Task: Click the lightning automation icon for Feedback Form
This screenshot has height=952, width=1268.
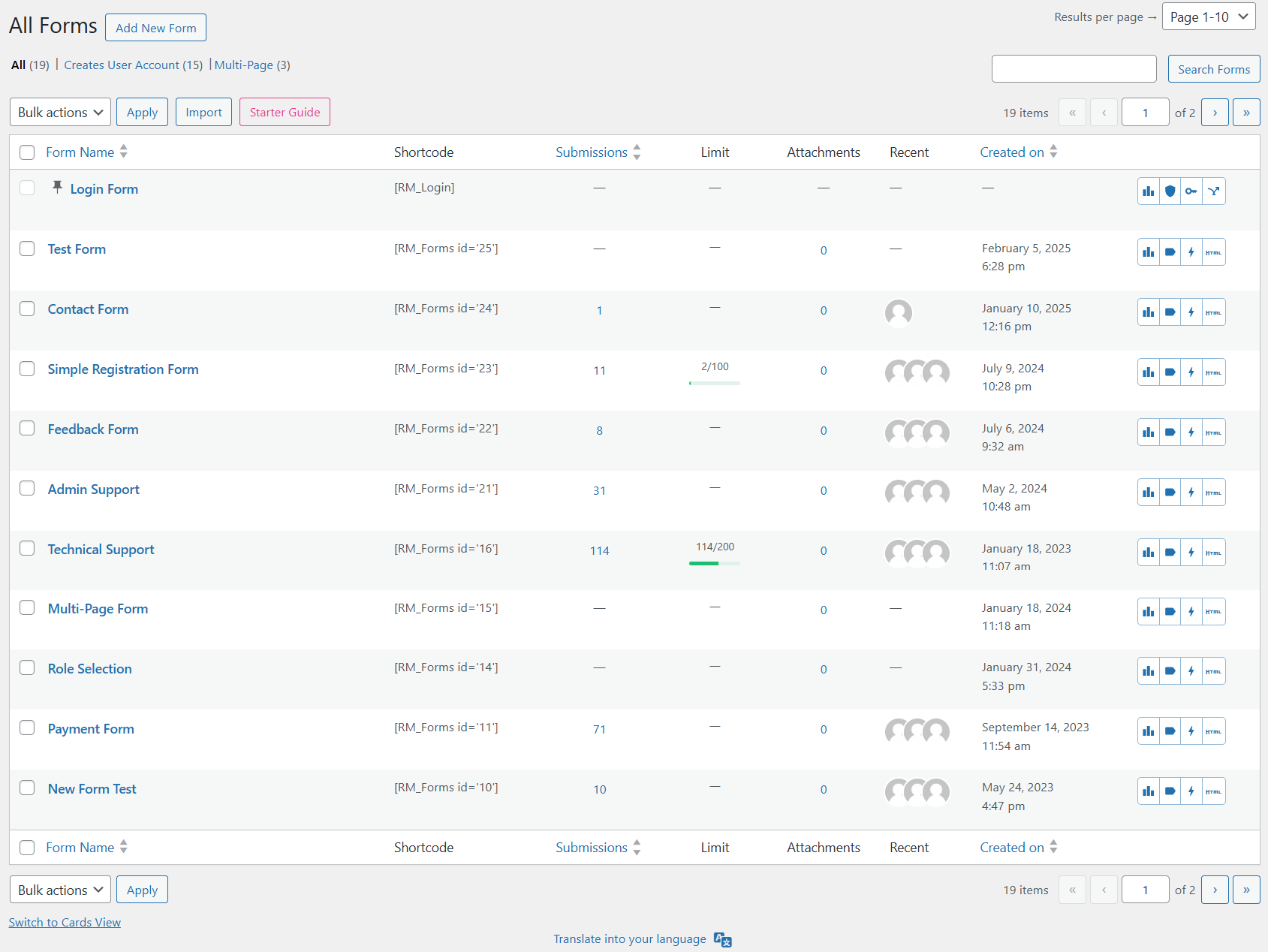Action: pyautogui.click(x=1191, y=432)
